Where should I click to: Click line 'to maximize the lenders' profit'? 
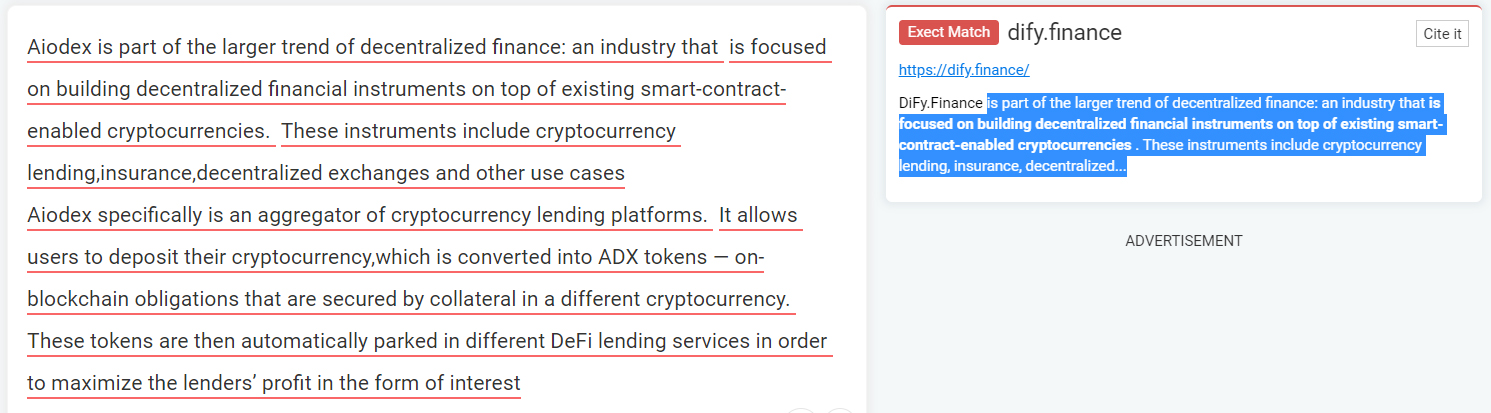click(274, 383)
